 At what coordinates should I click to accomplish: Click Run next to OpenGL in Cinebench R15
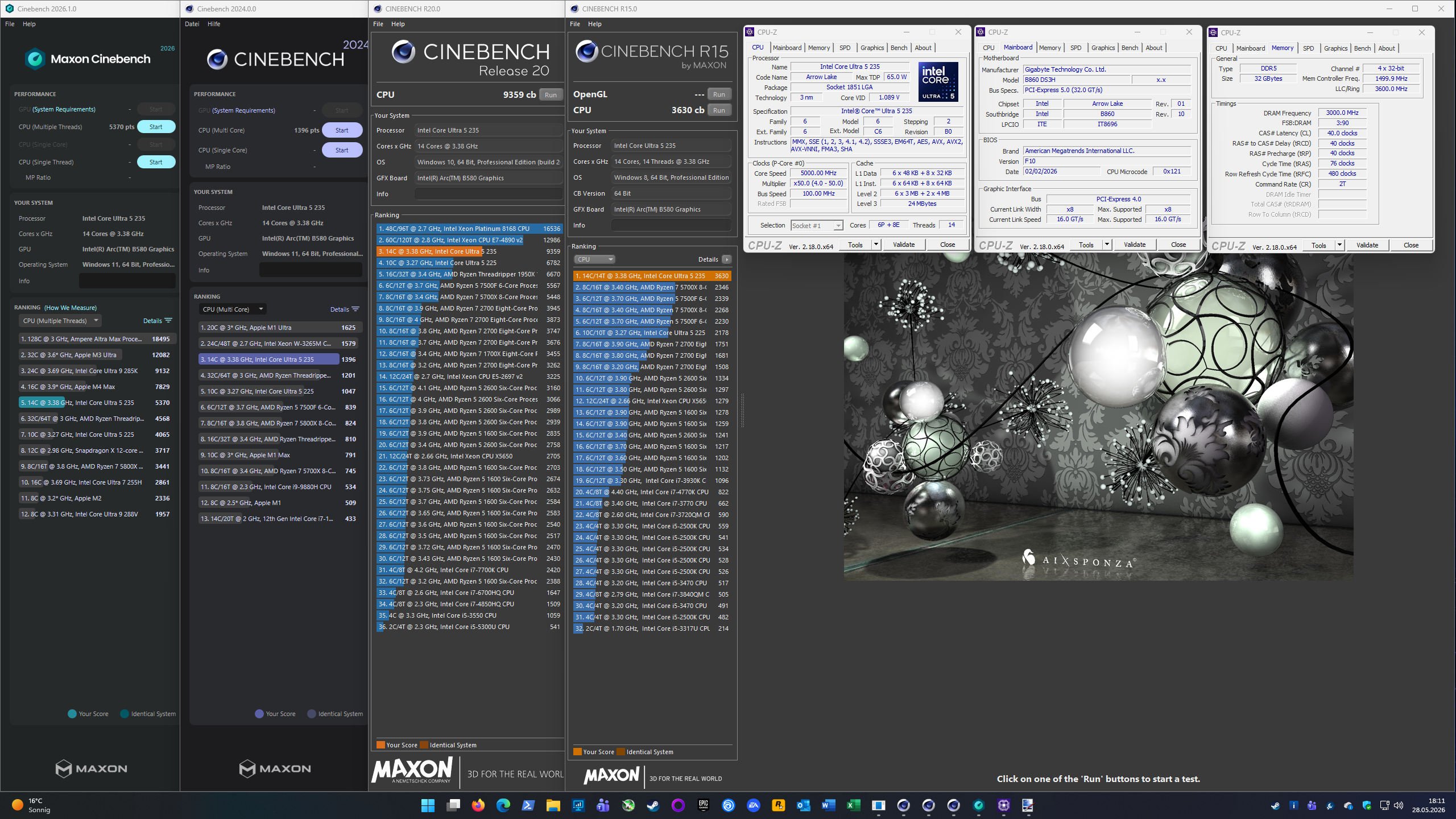pos(719,94)
